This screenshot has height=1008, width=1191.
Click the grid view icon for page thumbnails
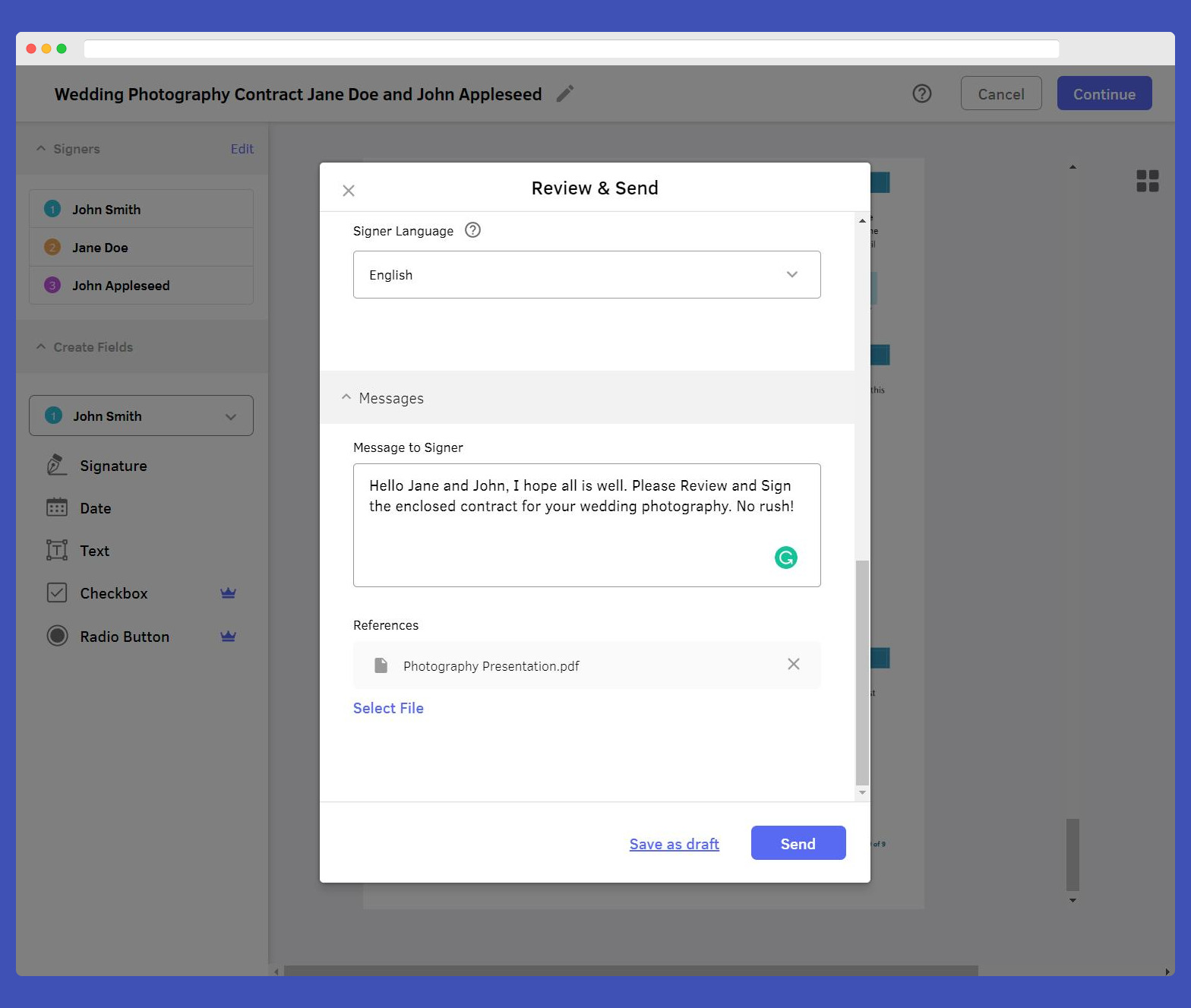(x=1147, y=181)
